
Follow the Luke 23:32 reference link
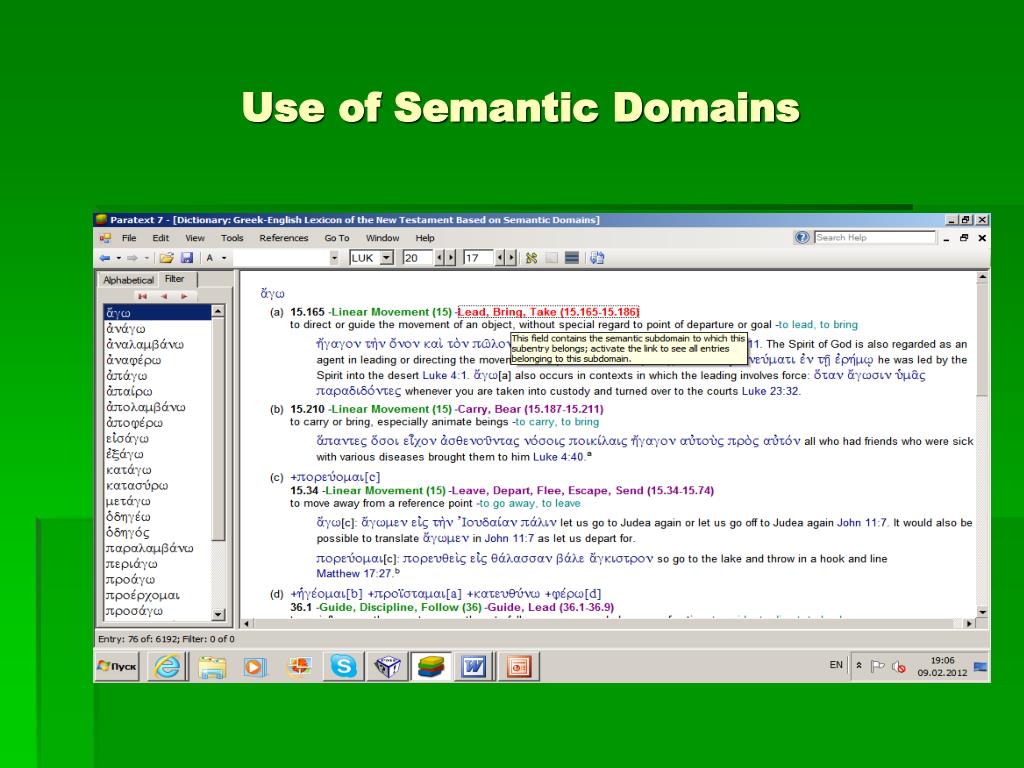(770, 391)
